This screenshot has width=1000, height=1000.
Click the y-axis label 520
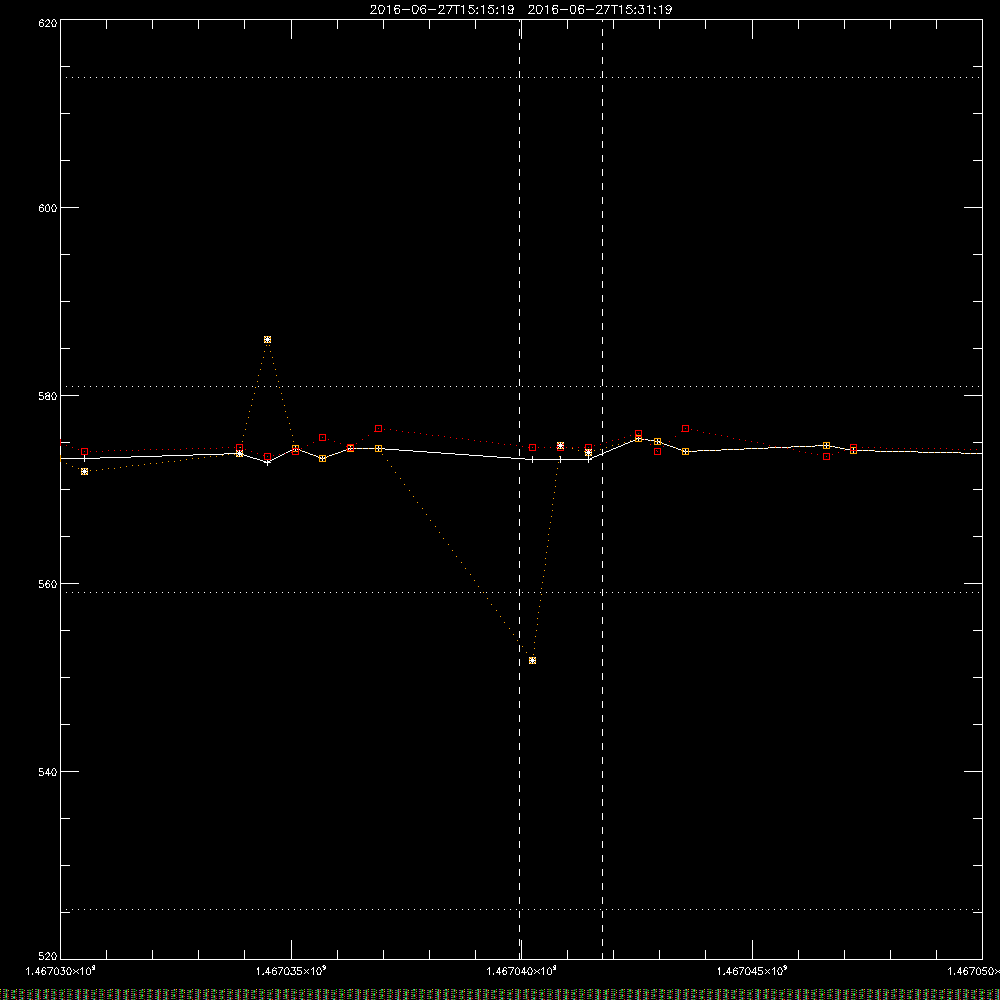(48, 957)
